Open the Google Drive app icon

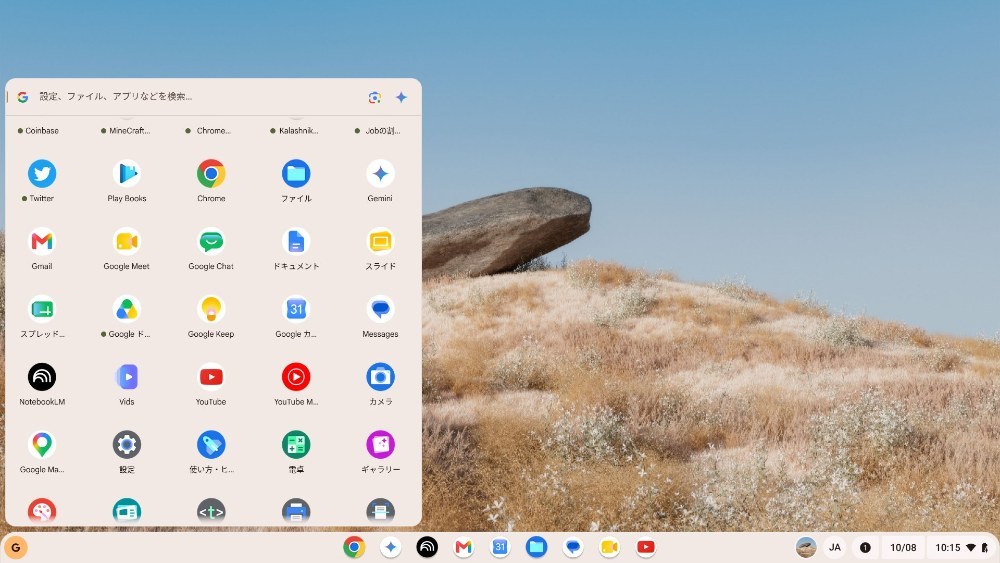click(127, 309)
